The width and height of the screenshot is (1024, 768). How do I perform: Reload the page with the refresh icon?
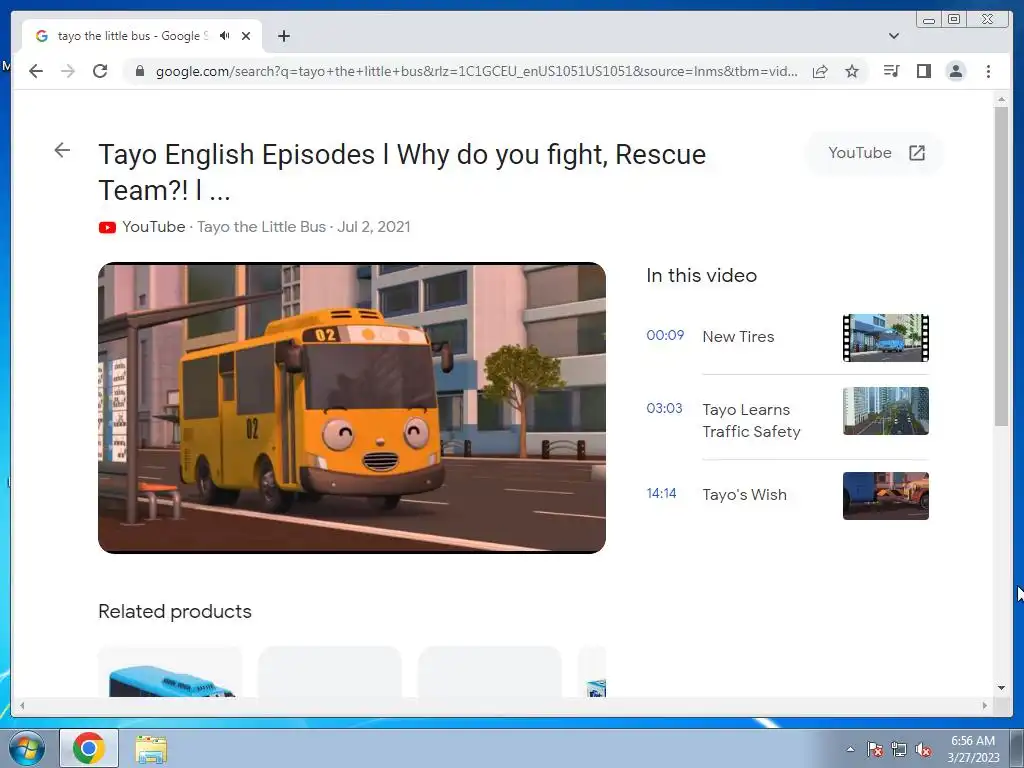(x=100, y=71)
